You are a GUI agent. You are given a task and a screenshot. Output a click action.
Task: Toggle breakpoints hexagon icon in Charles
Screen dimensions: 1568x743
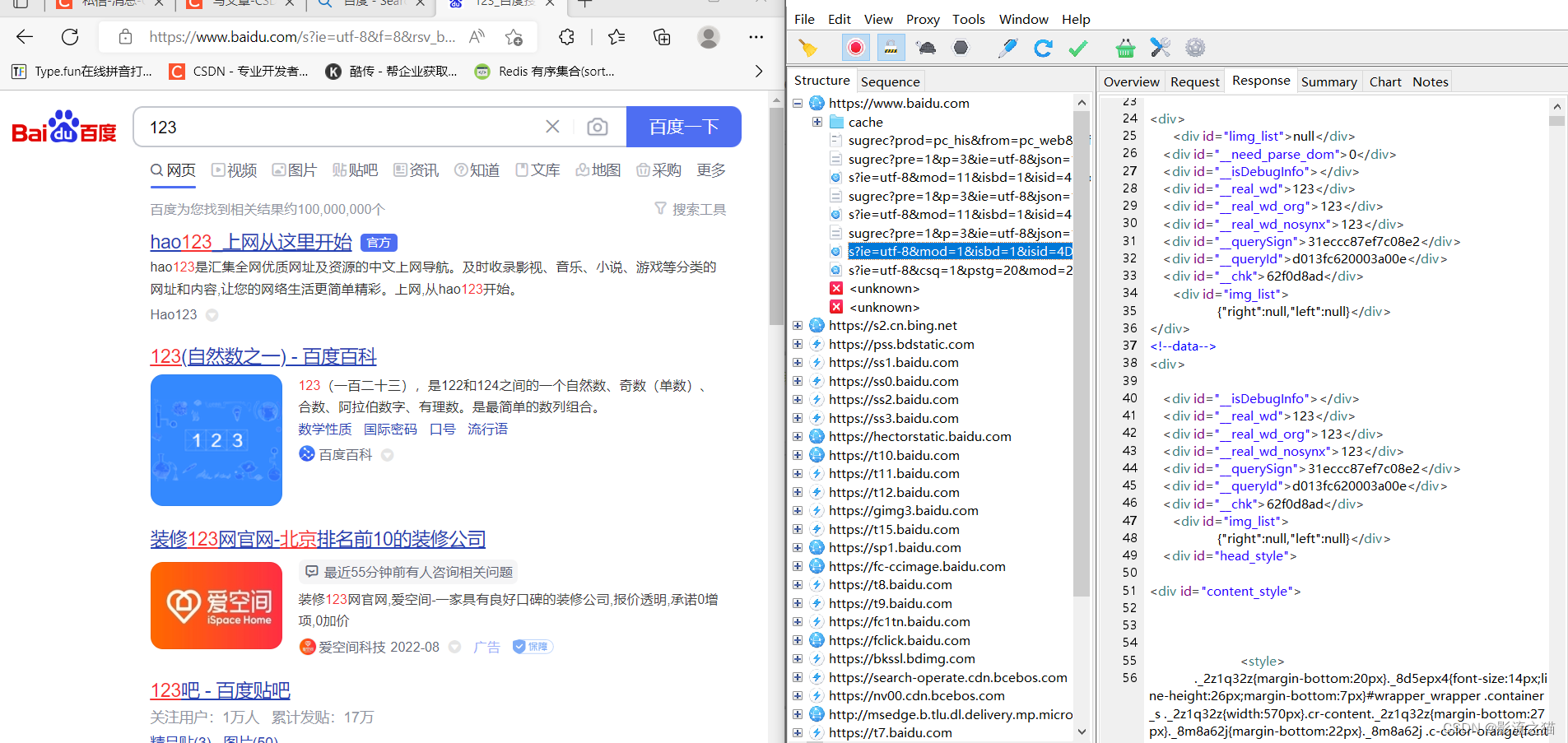tap(961, 48)
